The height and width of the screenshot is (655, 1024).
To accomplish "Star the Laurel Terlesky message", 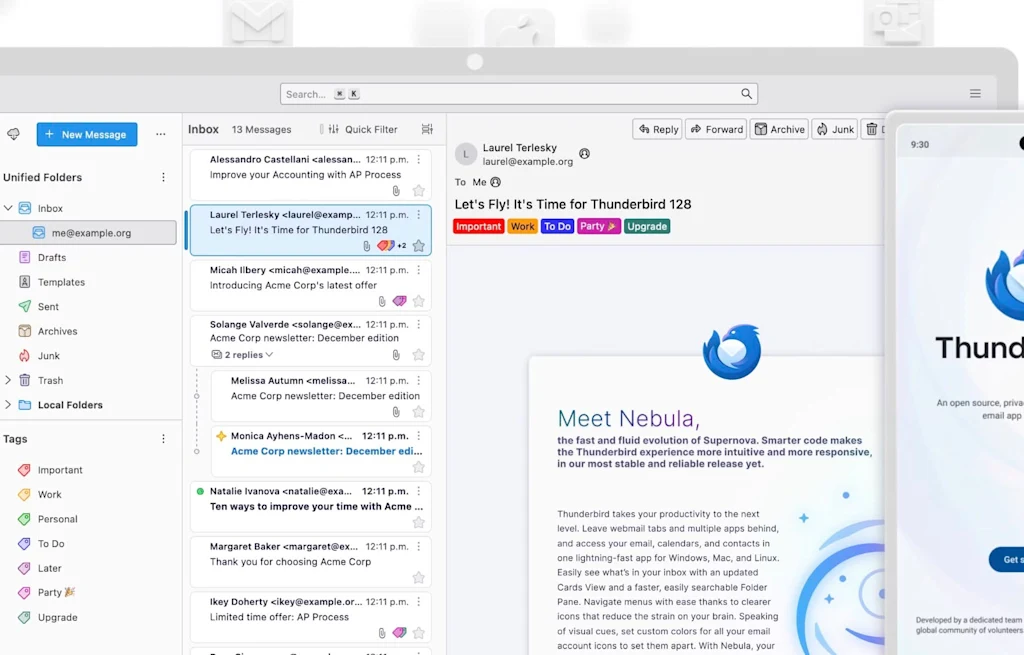I will 419,246.
